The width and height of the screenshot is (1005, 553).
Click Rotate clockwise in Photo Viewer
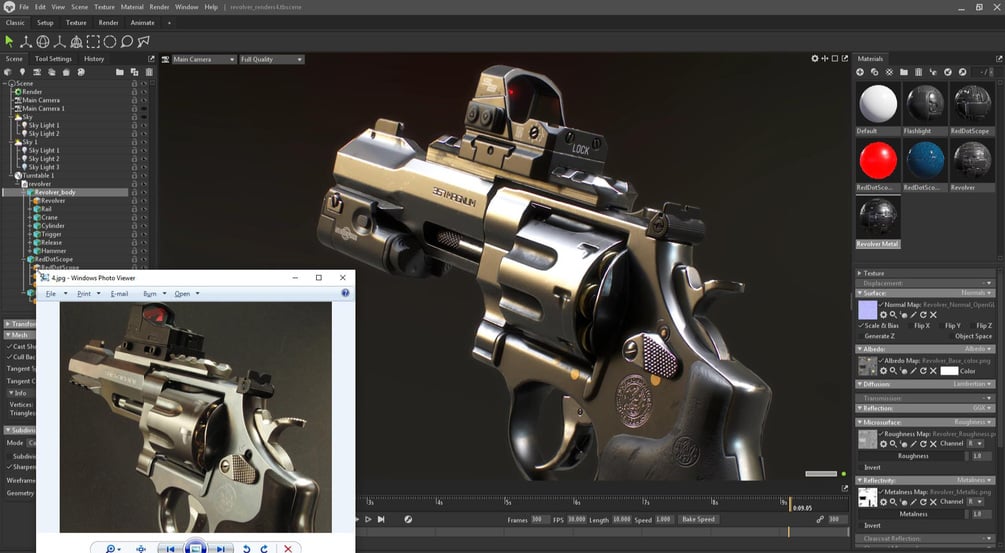pos(264,549)
